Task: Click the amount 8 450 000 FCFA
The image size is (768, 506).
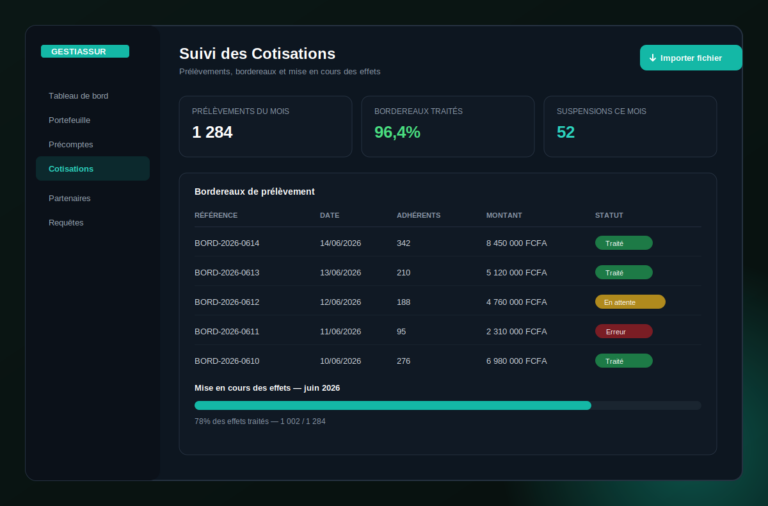Action: click(x=516, y=243)
